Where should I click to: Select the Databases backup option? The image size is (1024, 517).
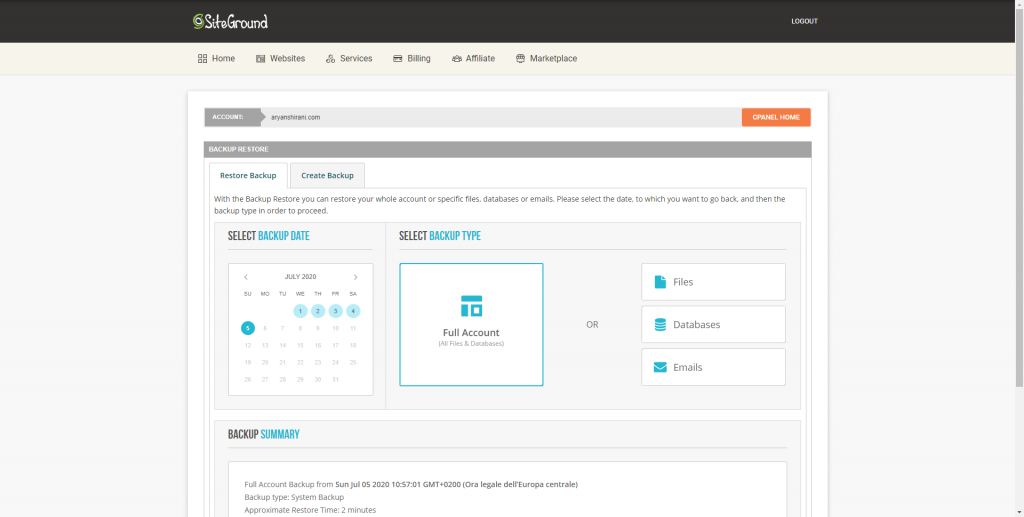(713, 325)
